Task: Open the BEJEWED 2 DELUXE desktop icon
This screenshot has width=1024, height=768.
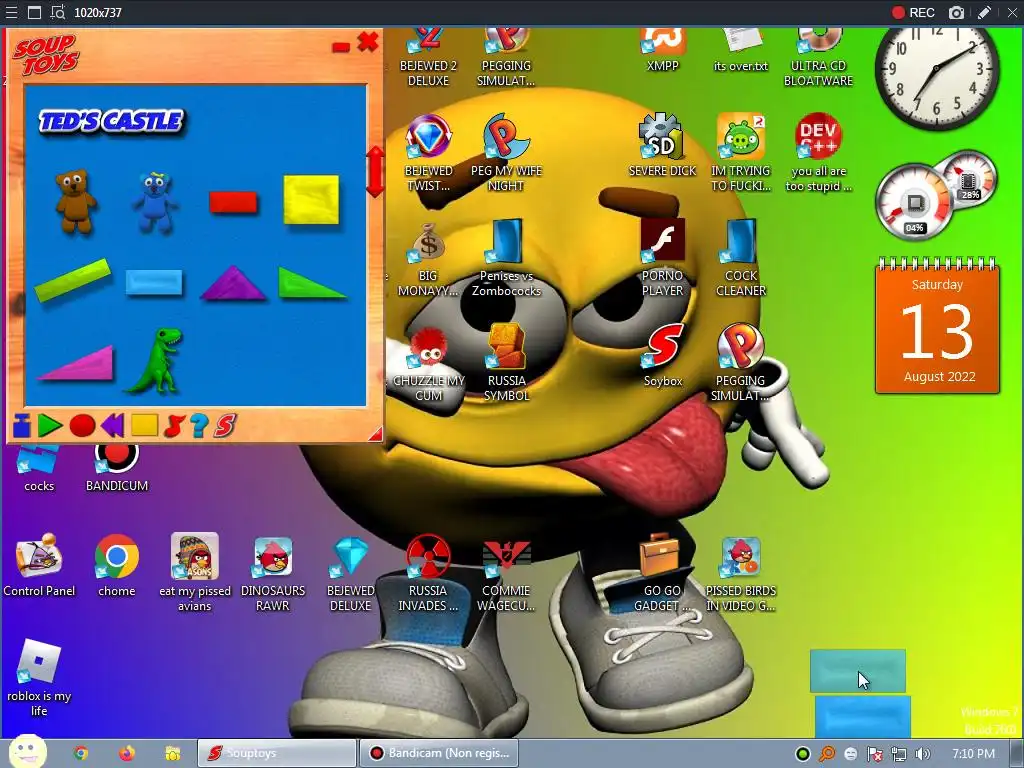Action: click(428, 57)
